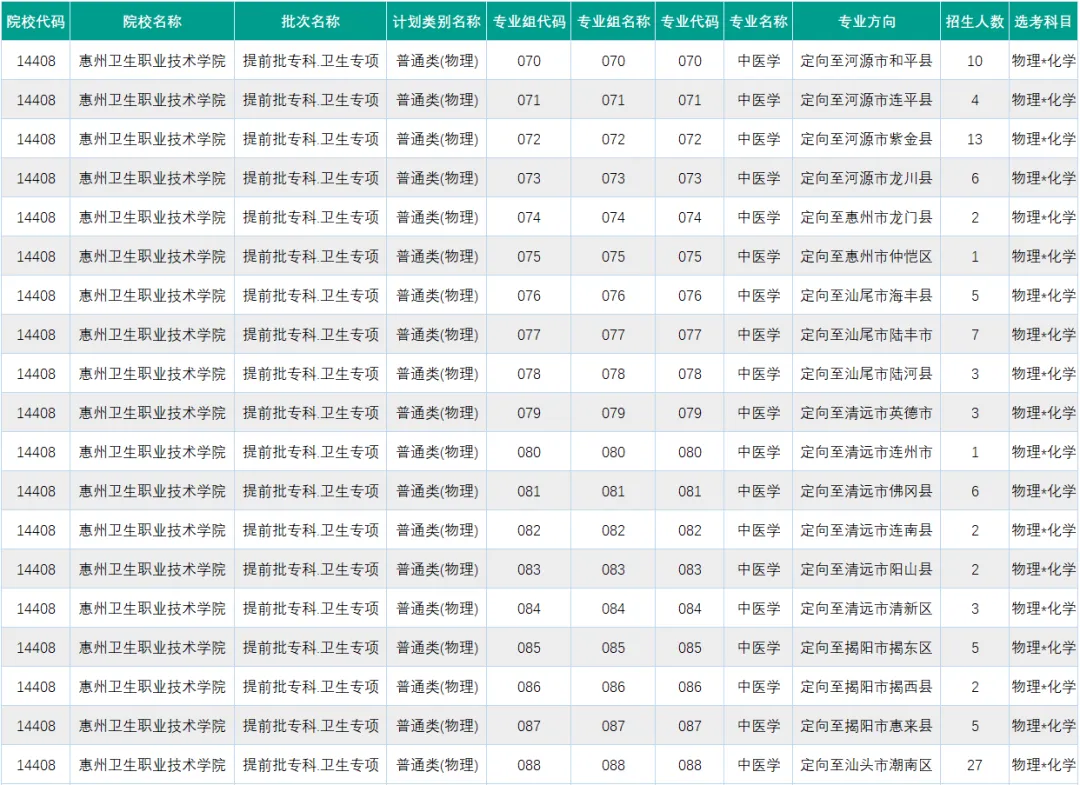Select the cell 定向至清远市阳山县
Viewport: 1080px width, 785px height.
point(866,569)
